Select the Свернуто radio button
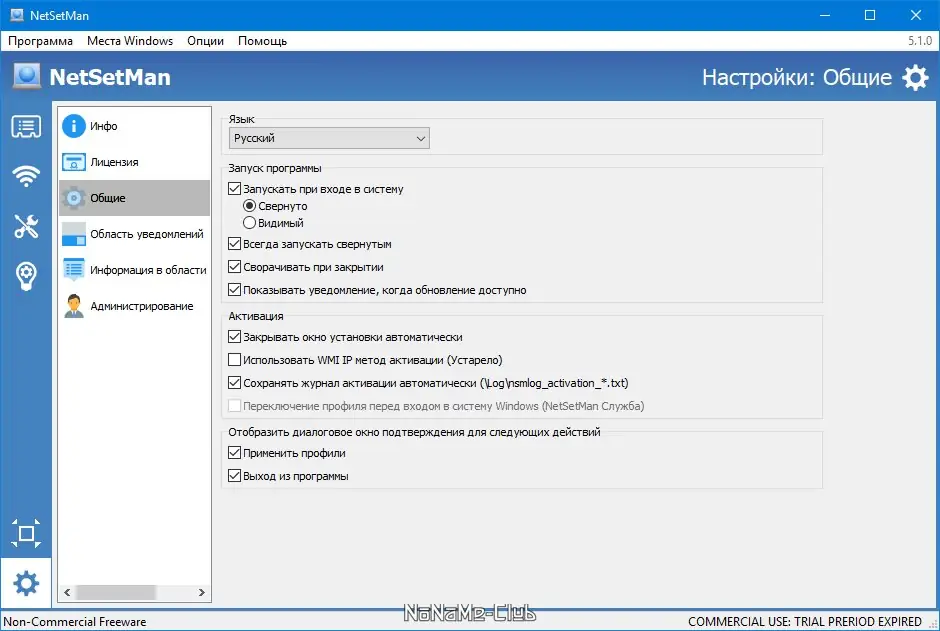Viewport: 940px width, 631px height. (249, 206)
